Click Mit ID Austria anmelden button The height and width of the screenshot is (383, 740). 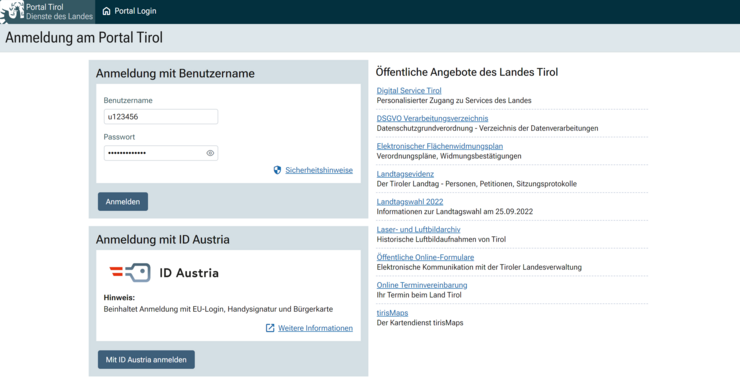pos(146,359)
